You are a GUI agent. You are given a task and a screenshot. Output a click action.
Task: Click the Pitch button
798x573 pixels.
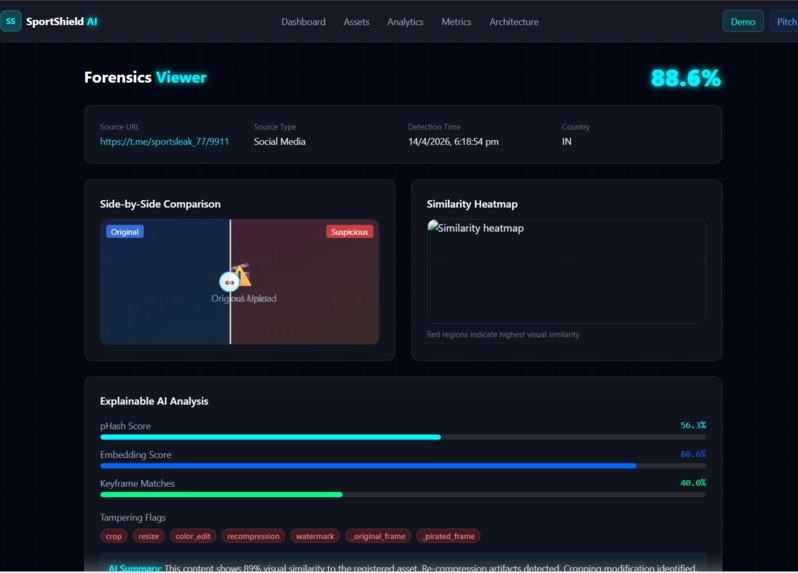point(784,21)
